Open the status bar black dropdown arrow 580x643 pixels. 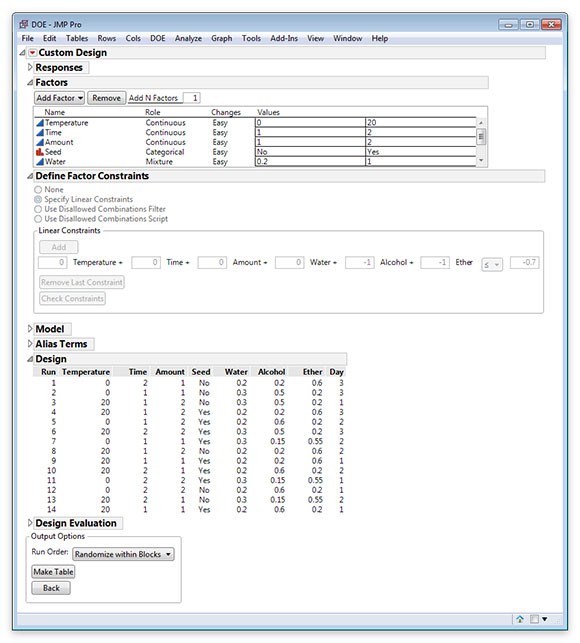click(x=545, y=619)
